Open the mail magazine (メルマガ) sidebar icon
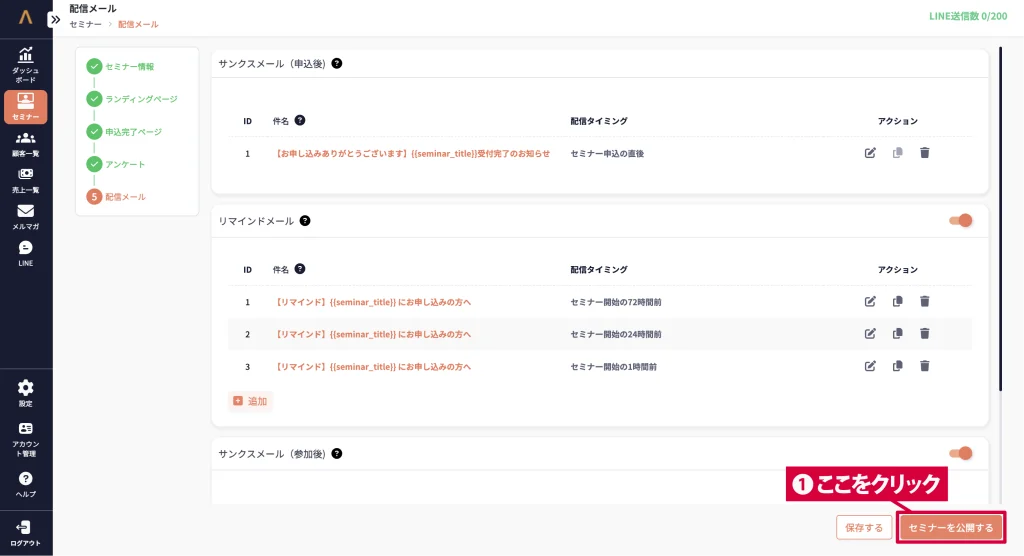This screenshot has height=556, width=1024. [26, 217]
